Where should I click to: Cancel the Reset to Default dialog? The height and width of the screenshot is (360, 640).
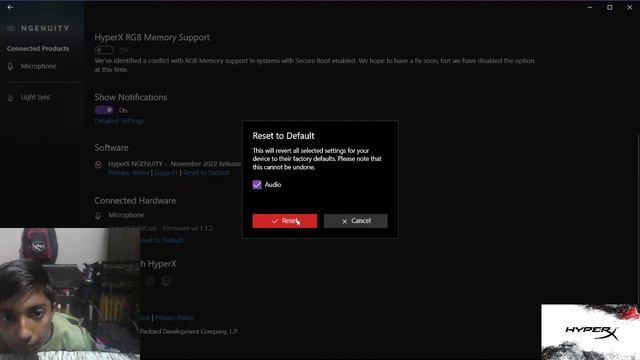pos(356,221)
